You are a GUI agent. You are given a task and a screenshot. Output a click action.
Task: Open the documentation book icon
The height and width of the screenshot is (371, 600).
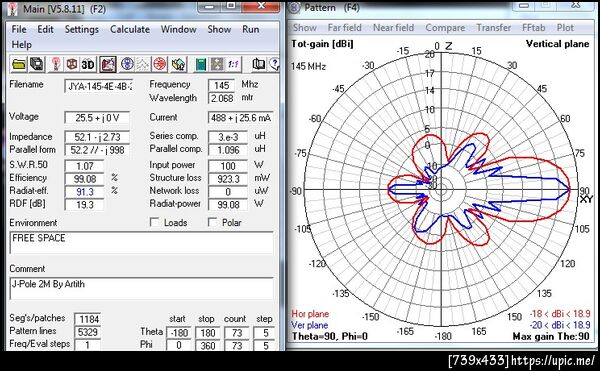click(x=259, y=64)
